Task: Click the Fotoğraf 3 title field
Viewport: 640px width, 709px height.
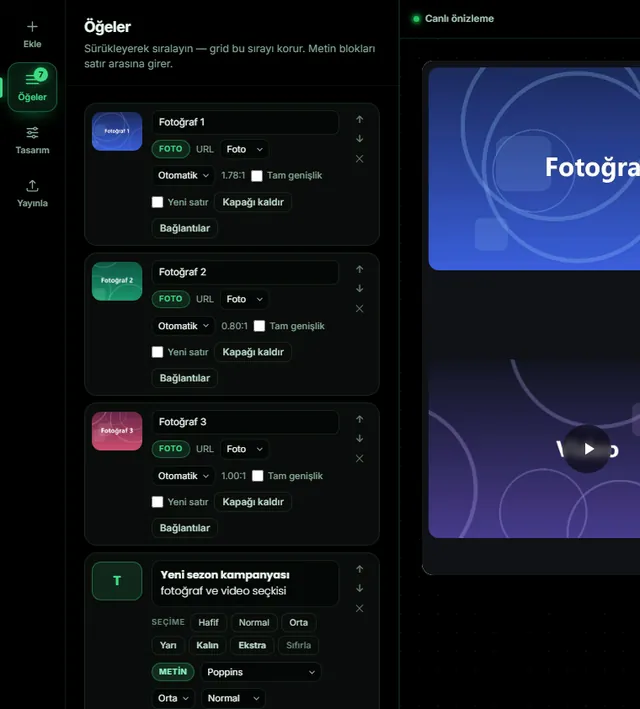Action: click(x=245, y=422)
